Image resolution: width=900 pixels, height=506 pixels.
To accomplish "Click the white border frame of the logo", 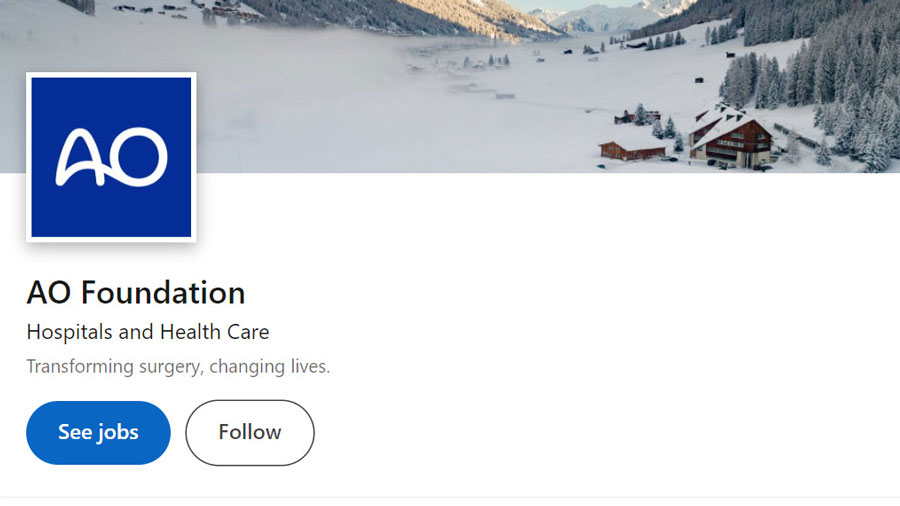I will point(29,157).
